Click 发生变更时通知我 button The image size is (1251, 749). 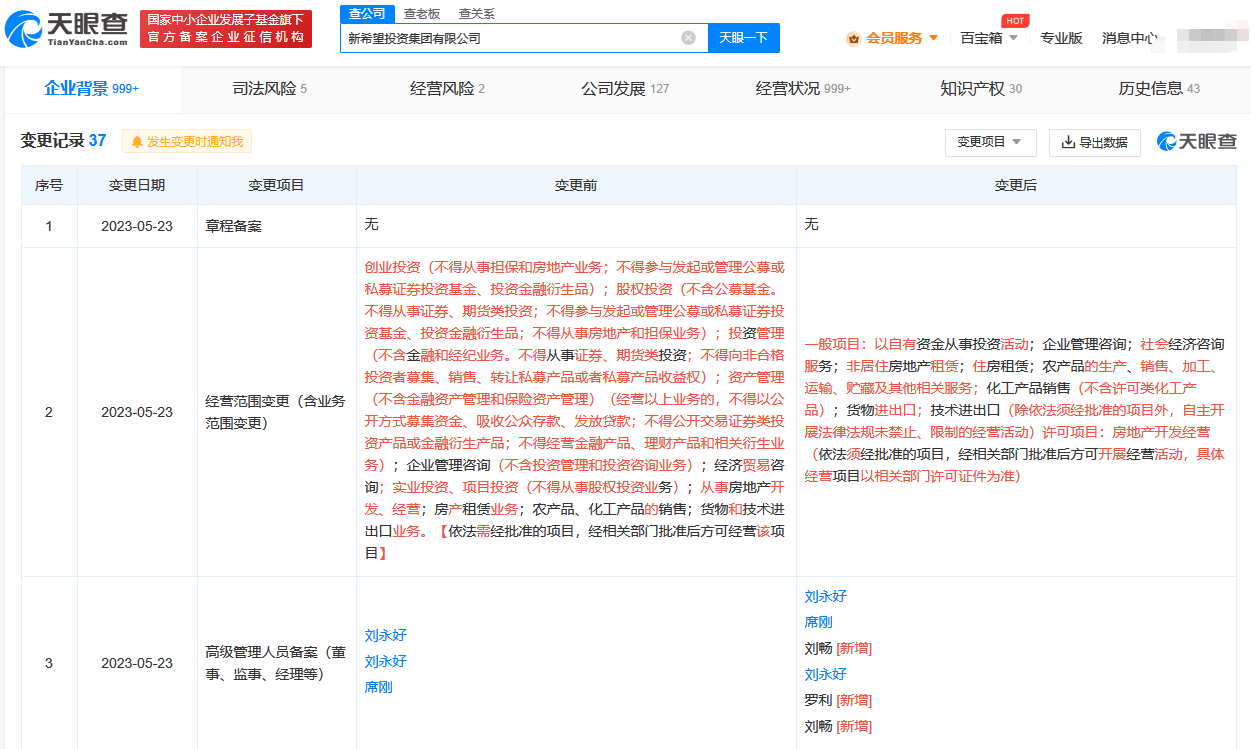(x=187, y=142)
